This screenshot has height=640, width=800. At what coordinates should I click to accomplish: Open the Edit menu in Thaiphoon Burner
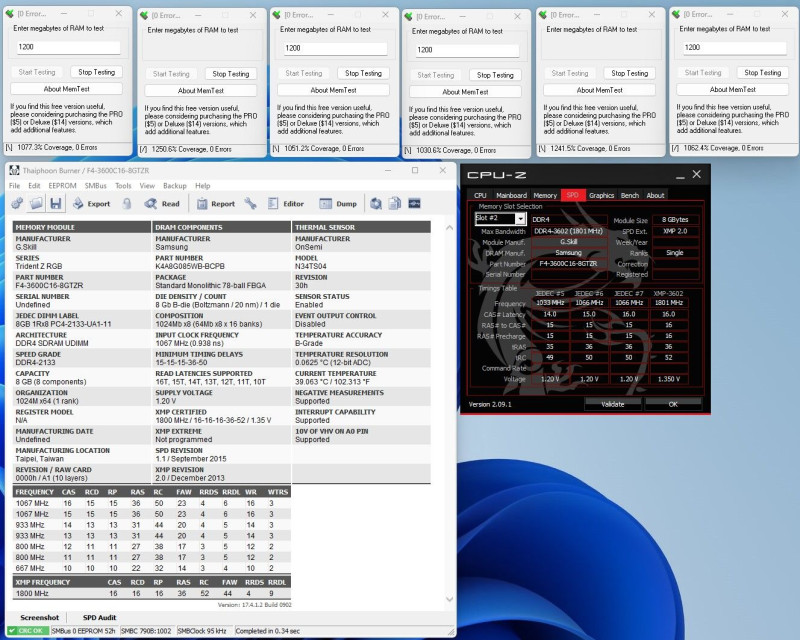[x=34, y=186]
